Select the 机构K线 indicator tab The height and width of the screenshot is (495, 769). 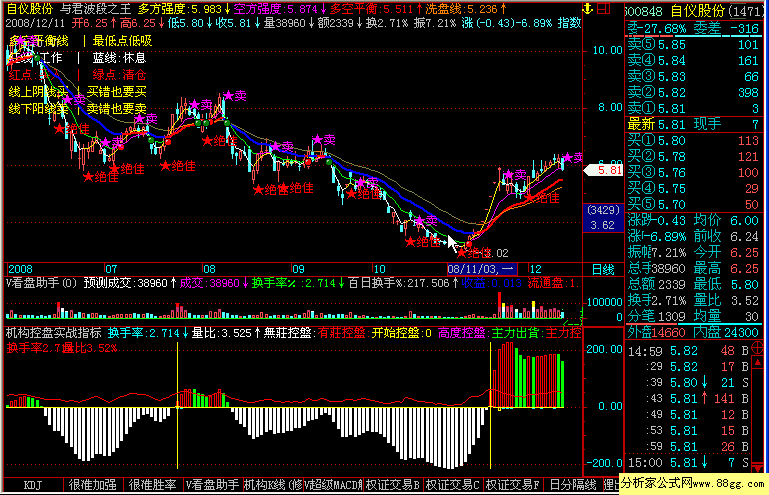[273, 485]
